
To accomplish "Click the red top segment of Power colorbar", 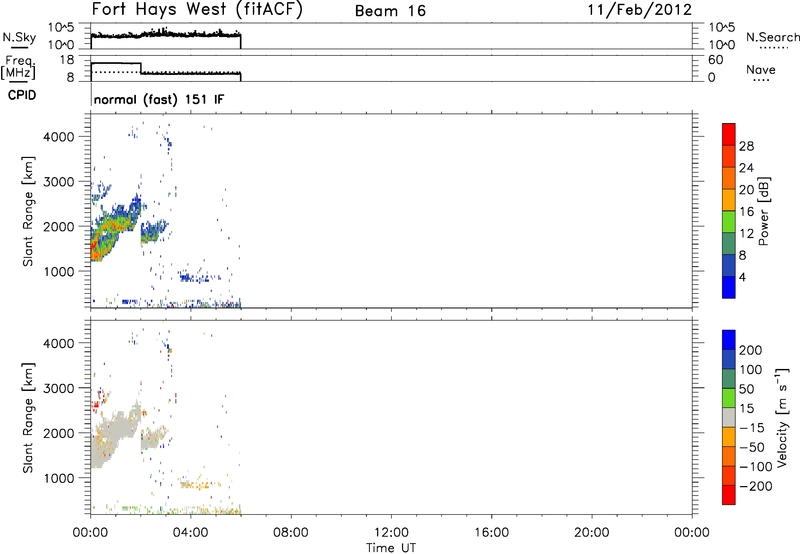I will pos(729,134).
